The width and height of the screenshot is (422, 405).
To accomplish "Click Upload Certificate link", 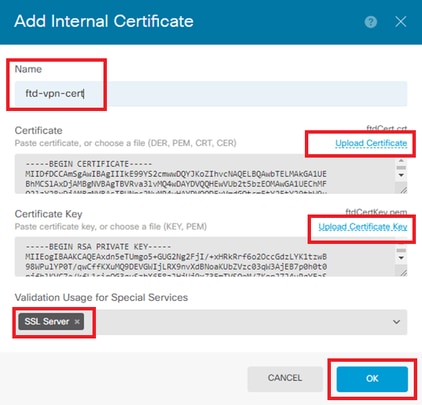I will coord(371,143).
